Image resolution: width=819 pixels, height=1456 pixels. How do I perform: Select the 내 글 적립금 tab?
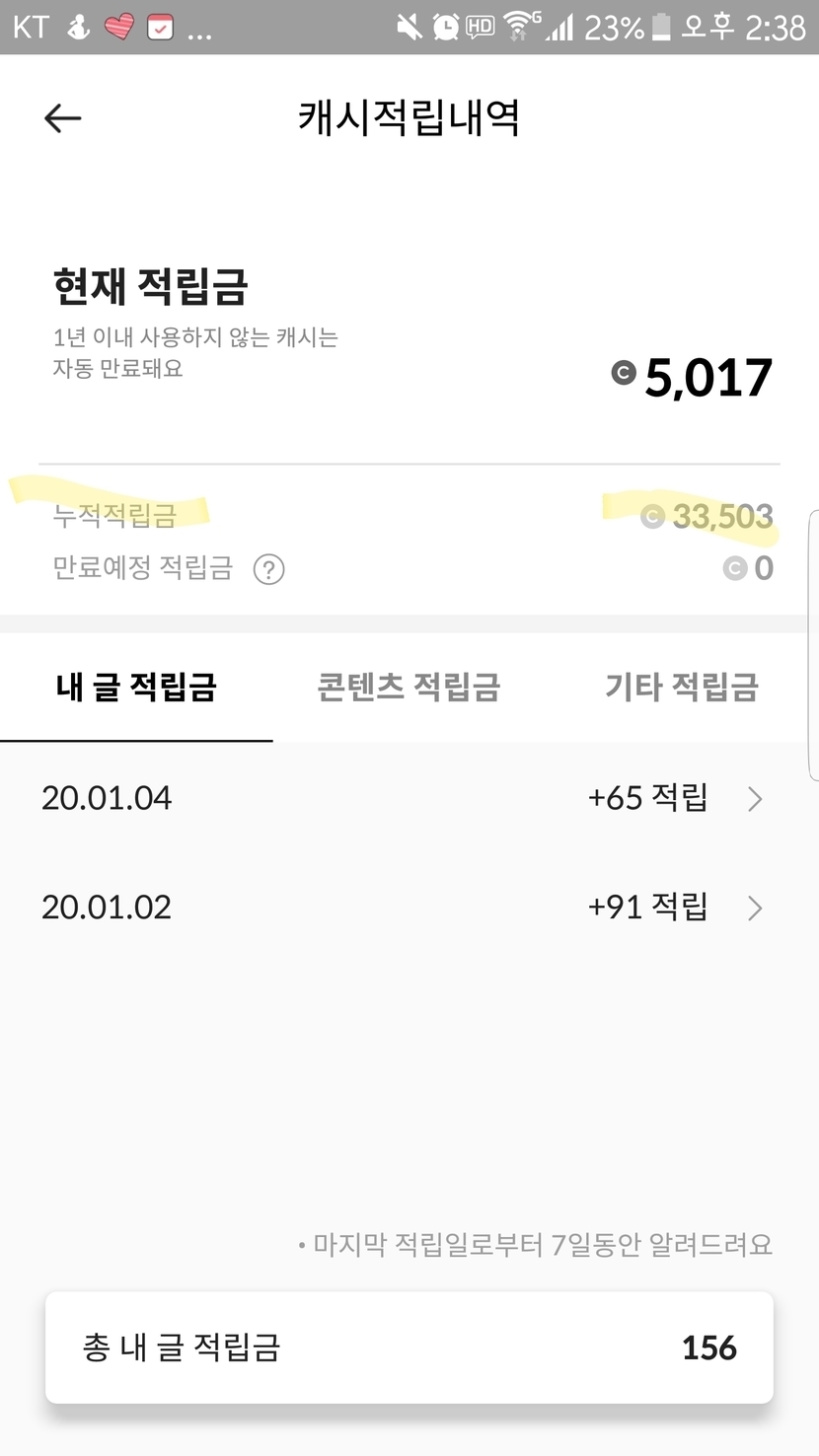136,687
